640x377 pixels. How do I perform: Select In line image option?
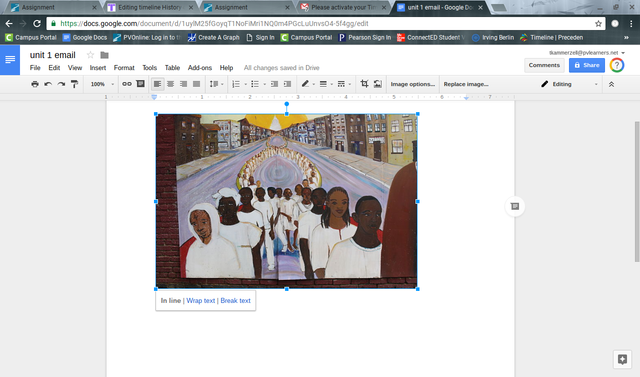pyautogui.click(x=171, y=301)
